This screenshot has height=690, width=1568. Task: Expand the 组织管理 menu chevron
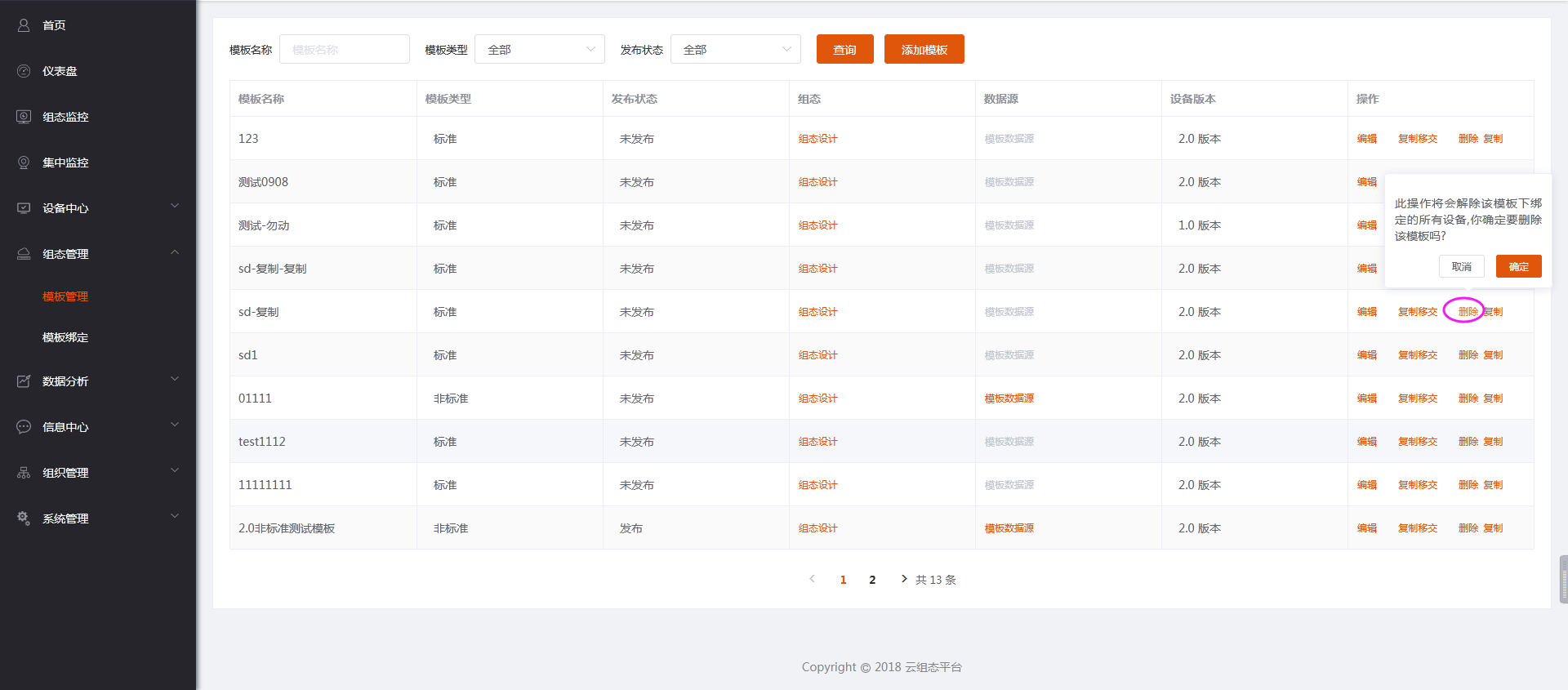click(x=175, y=472)
